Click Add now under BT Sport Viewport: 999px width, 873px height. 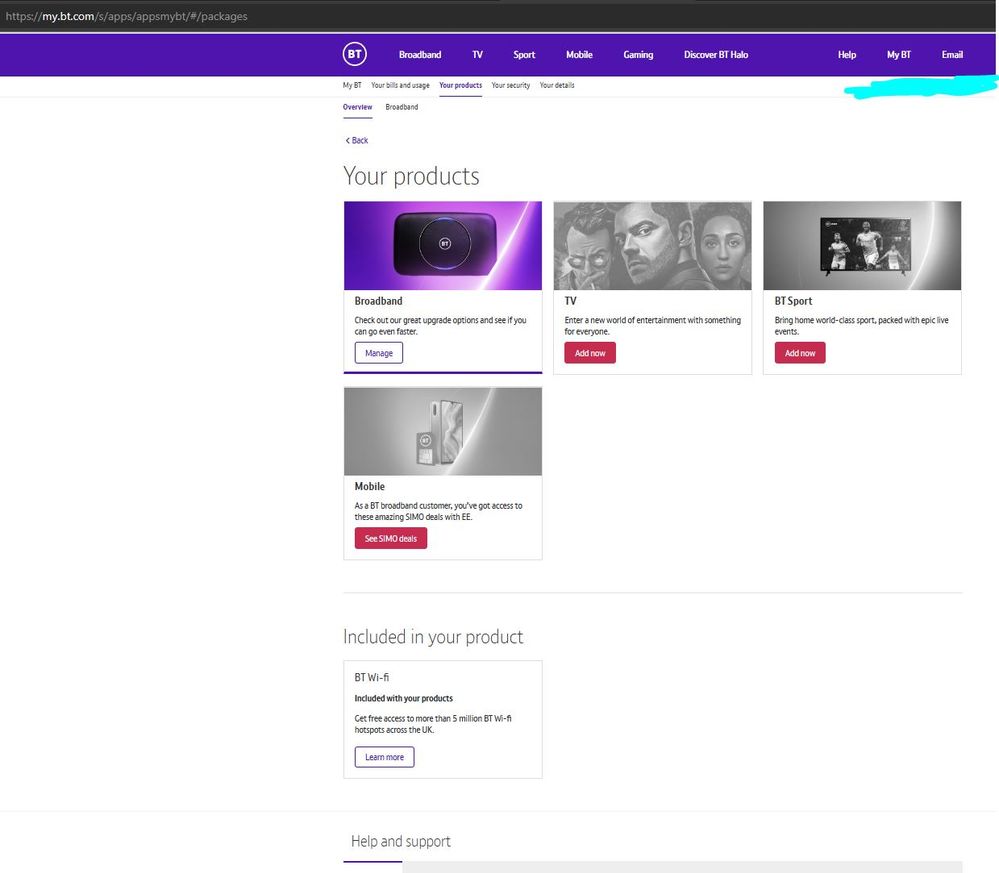point(800,353)
